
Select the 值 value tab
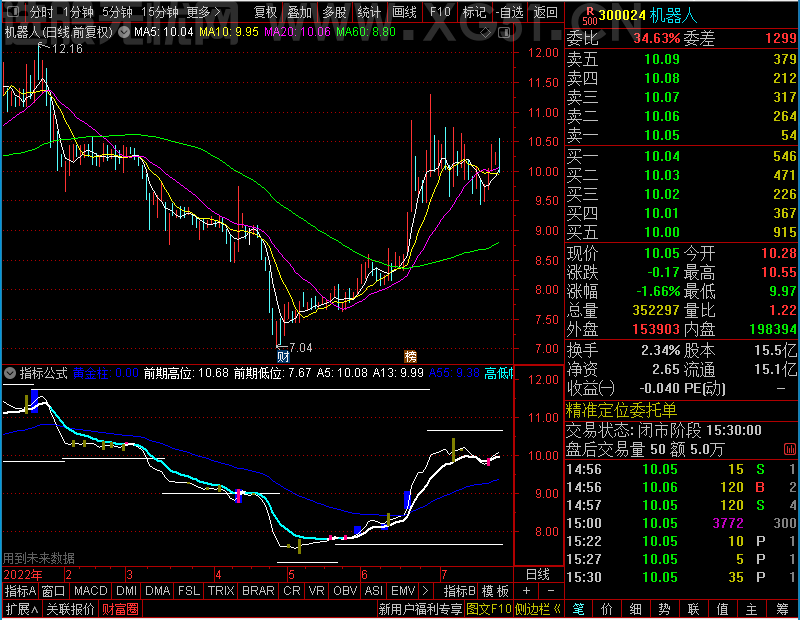[722, 609]
